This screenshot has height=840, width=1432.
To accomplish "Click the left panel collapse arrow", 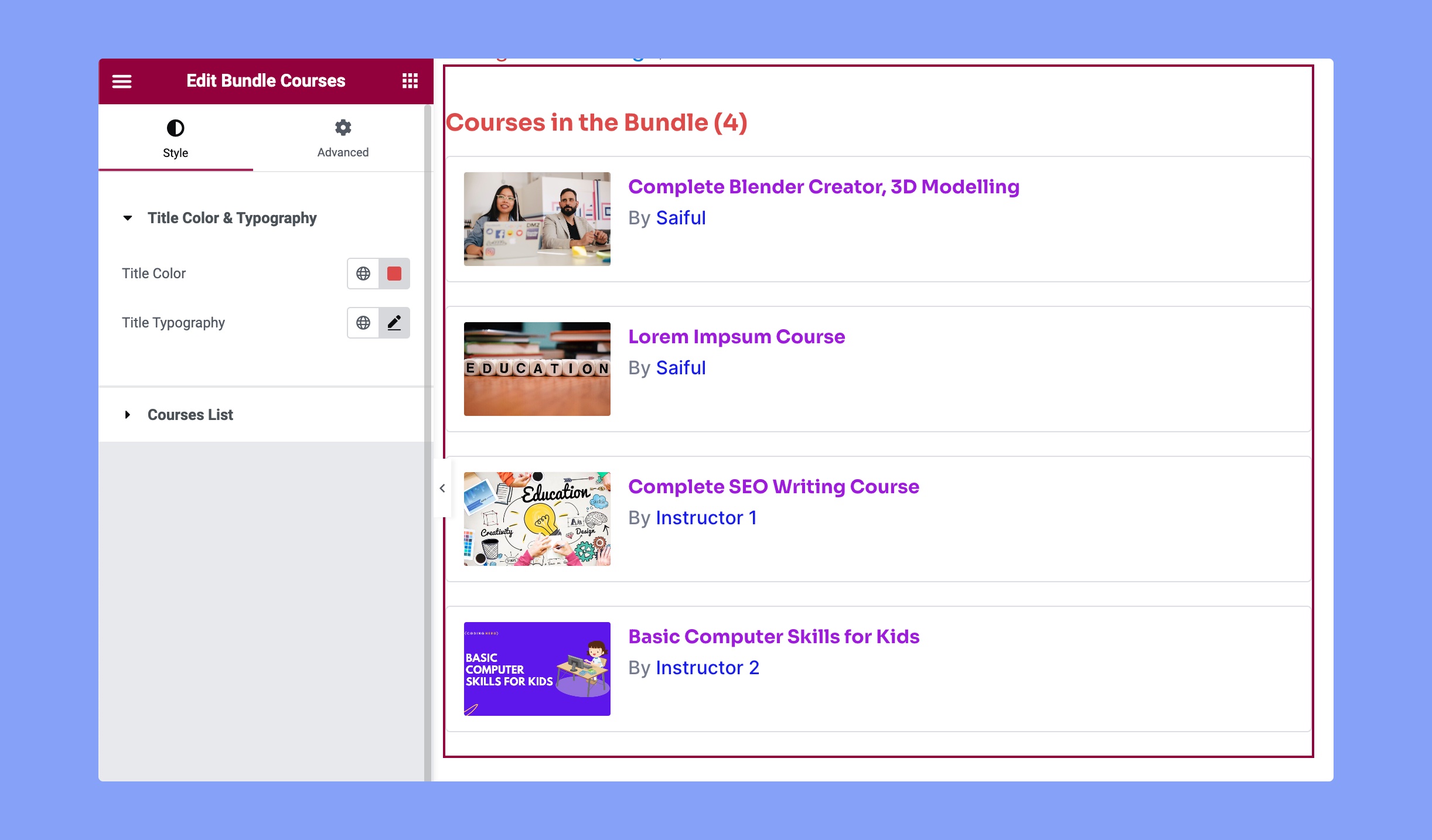I will [441, 487].
